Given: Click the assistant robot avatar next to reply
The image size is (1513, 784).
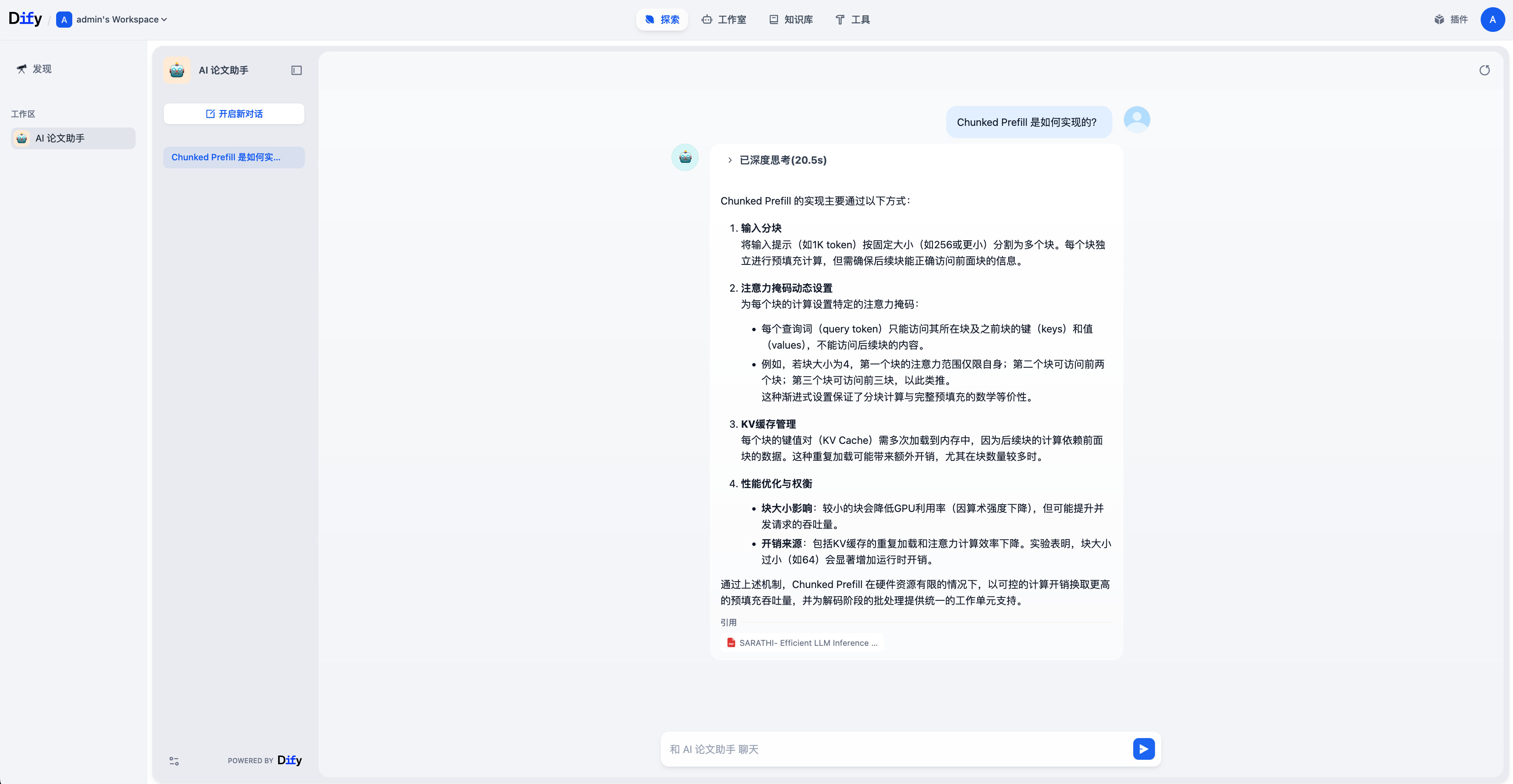Looking at the screenshot, I should pyautogui.click(x=685, y=157).
